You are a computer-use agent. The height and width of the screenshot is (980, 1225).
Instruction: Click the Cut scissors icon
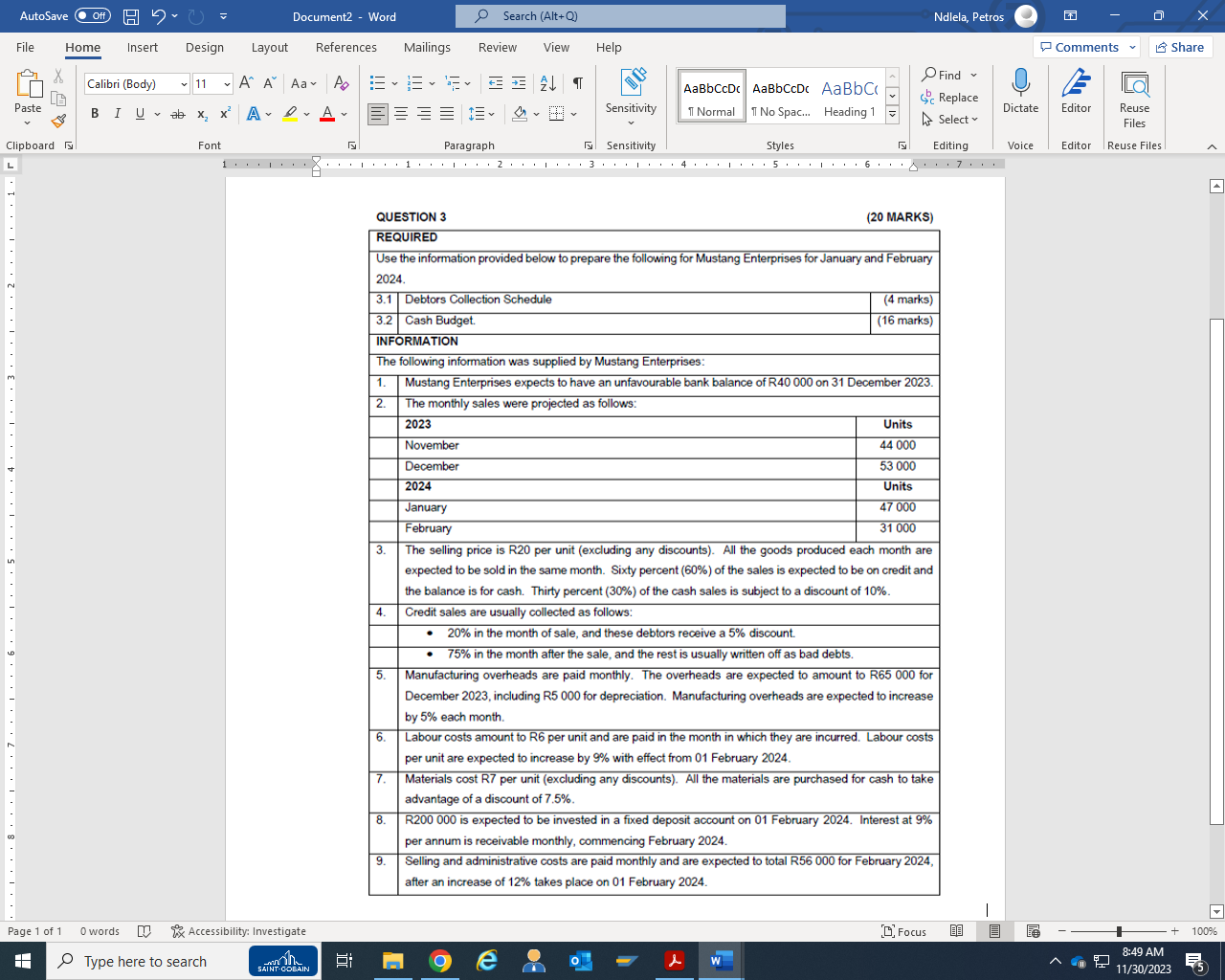click(x=58, y=76)
